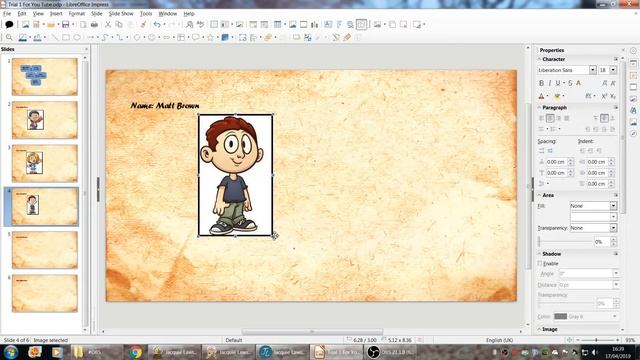The image size is (640, 360).
Task: Enable the Shadow checkbox
Action: (540, 264)
